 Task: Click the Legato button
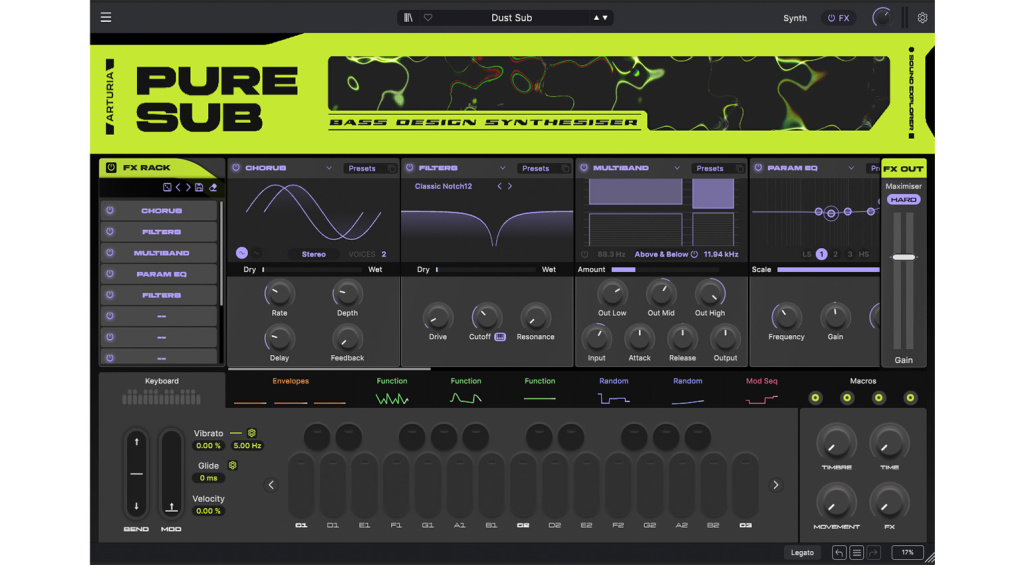coord(802,553)
